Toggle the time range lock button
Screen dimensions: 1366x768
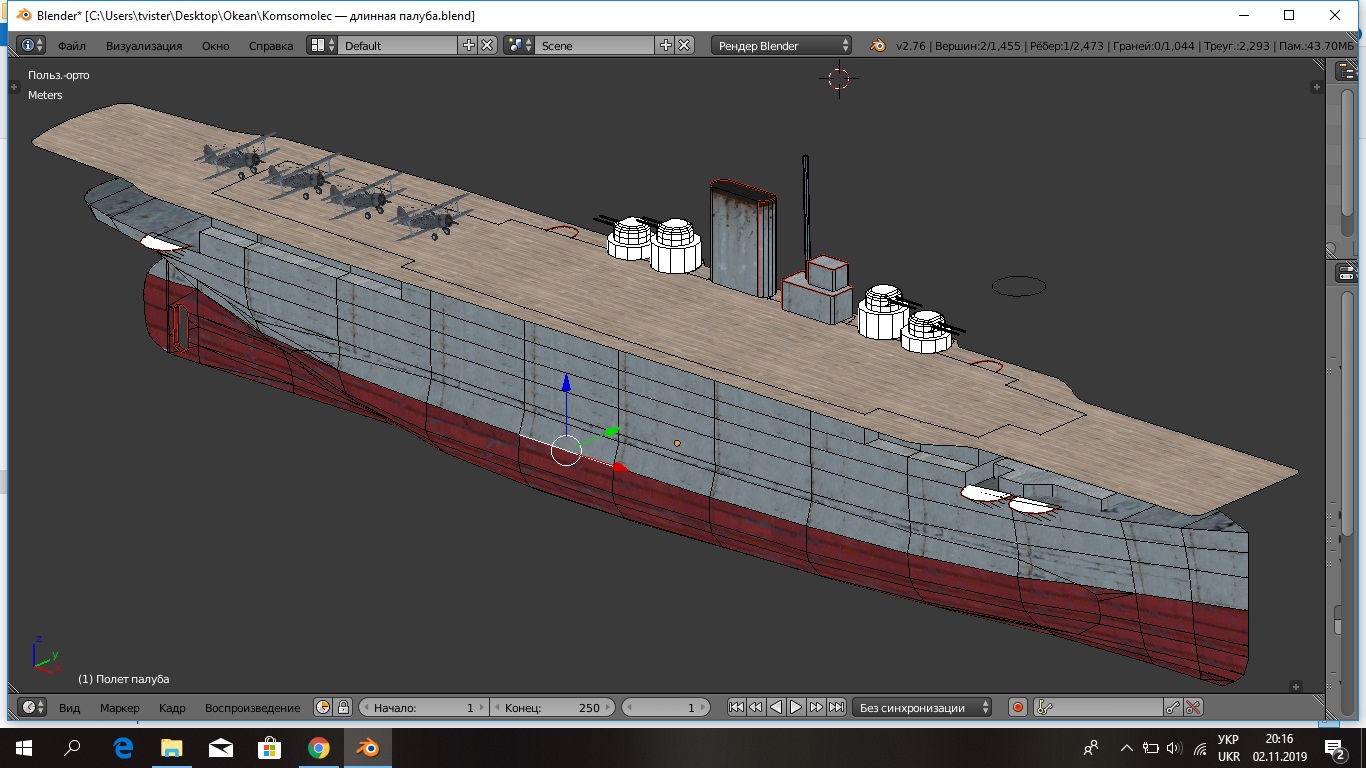point(343,707)
